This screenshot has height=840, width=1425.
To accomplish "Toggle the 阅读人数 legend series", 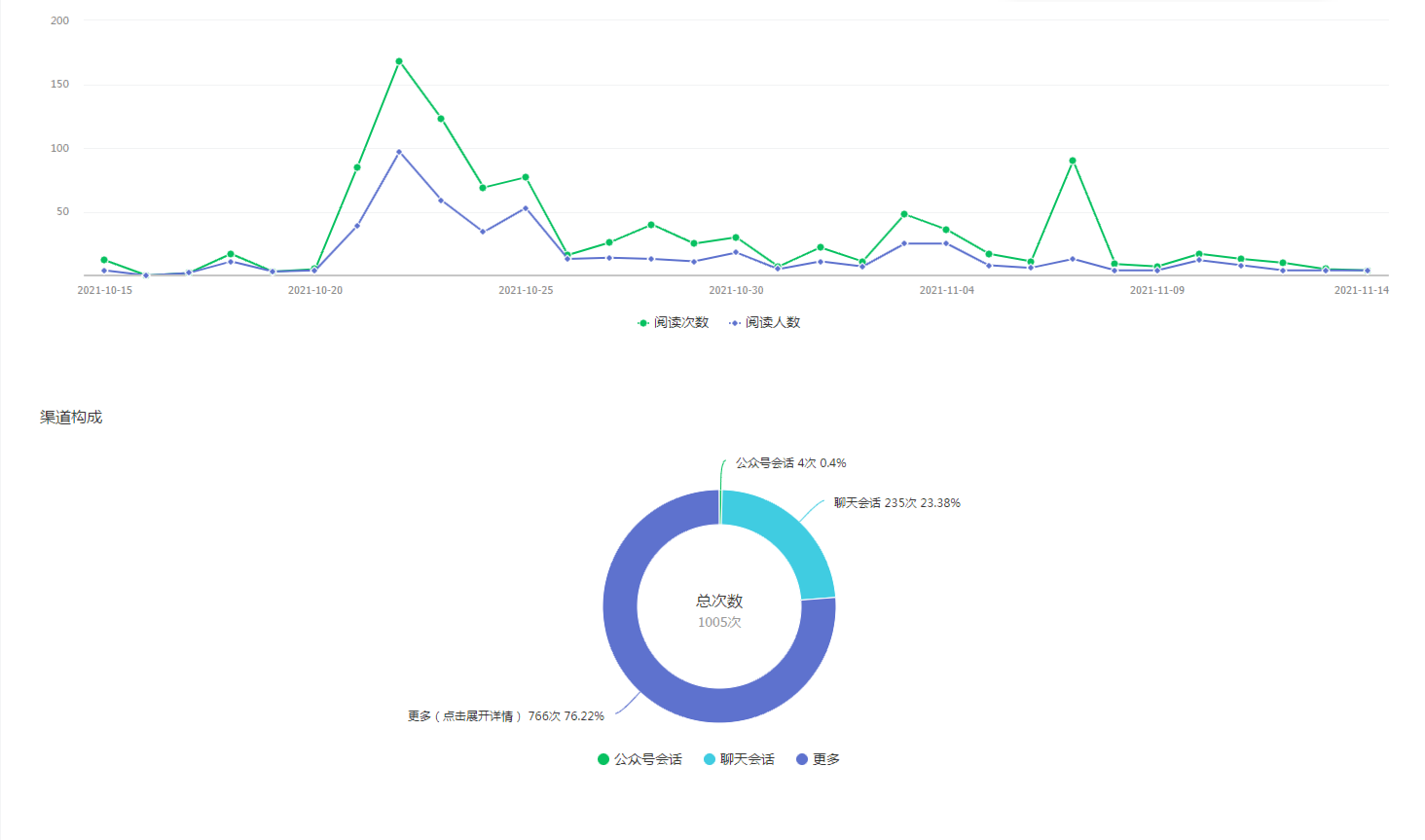I will [x=765, y=322].
